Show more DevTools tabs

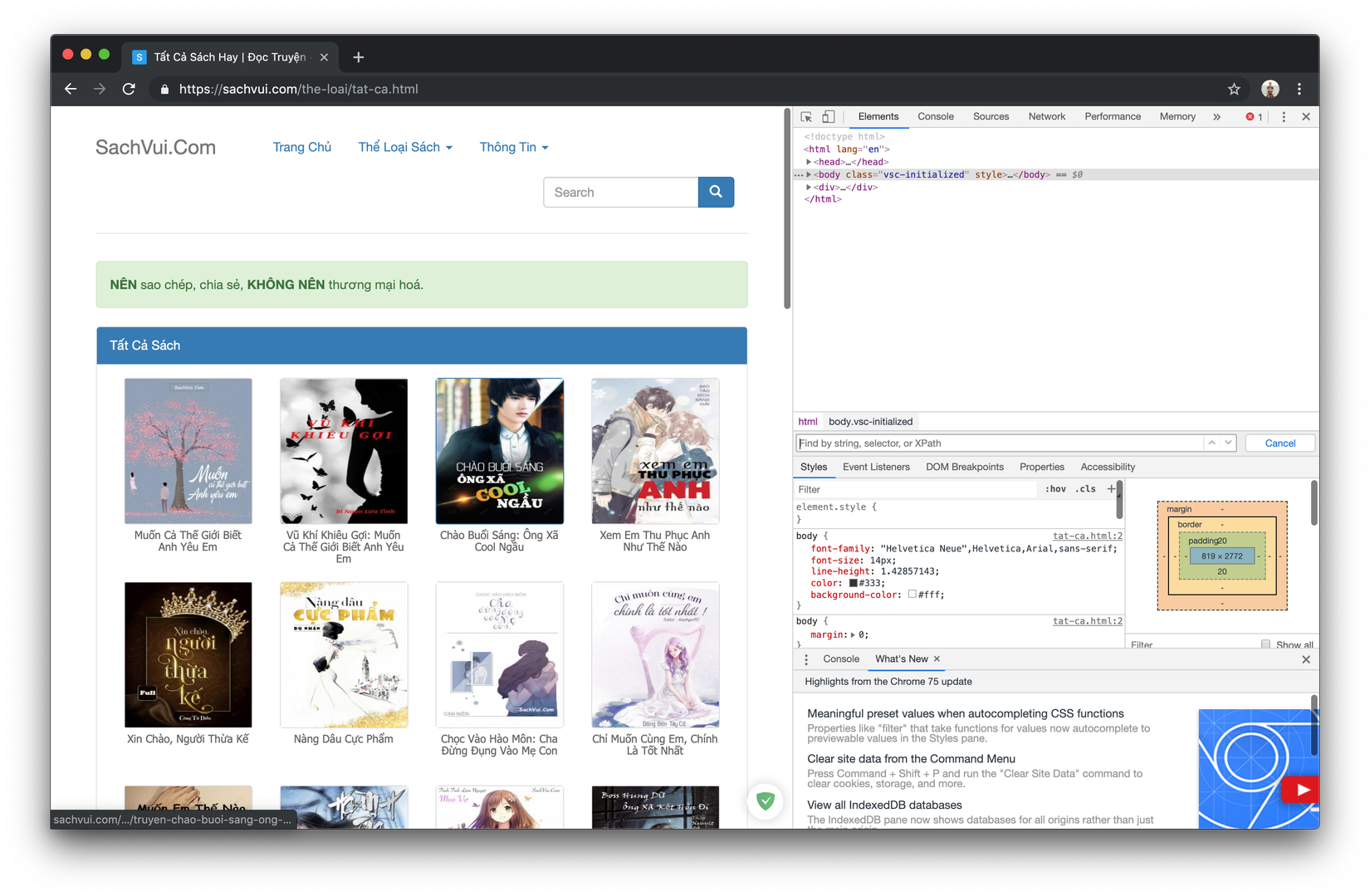point(1216,117)
